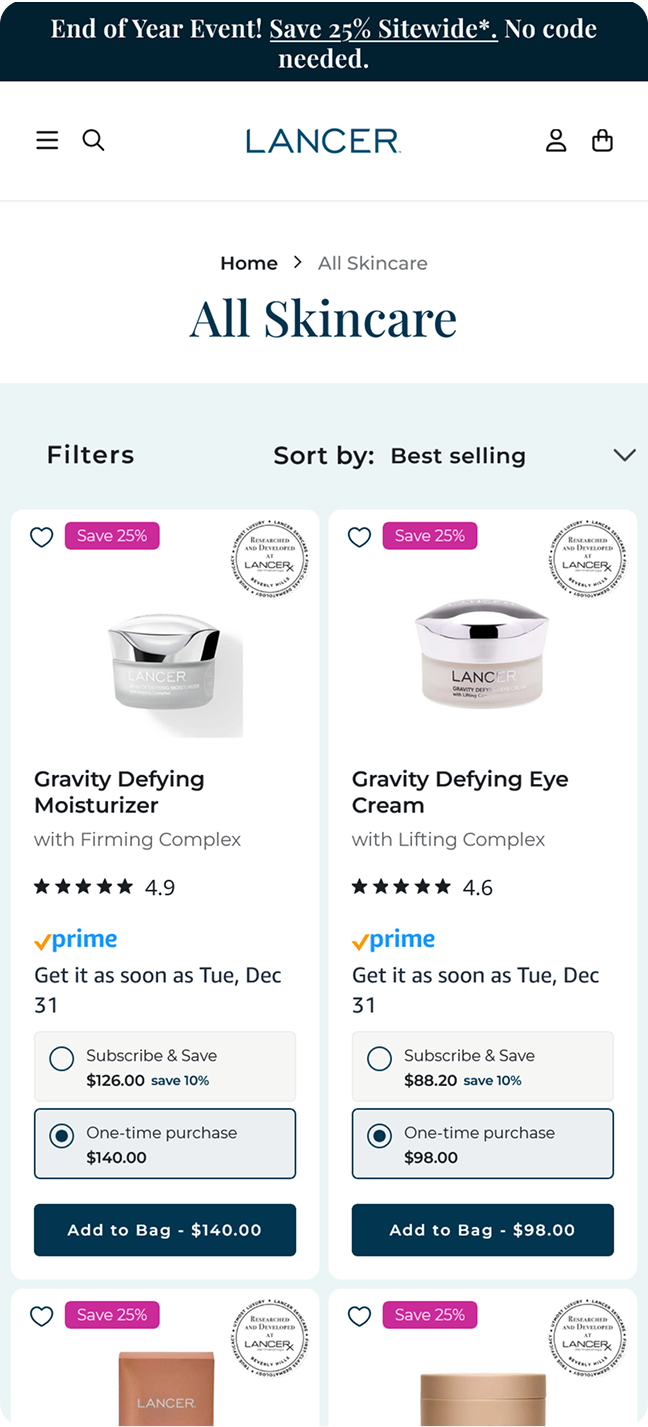
Task: Select Subscribe & Save for $126.00
Action: click(62, 1058)
